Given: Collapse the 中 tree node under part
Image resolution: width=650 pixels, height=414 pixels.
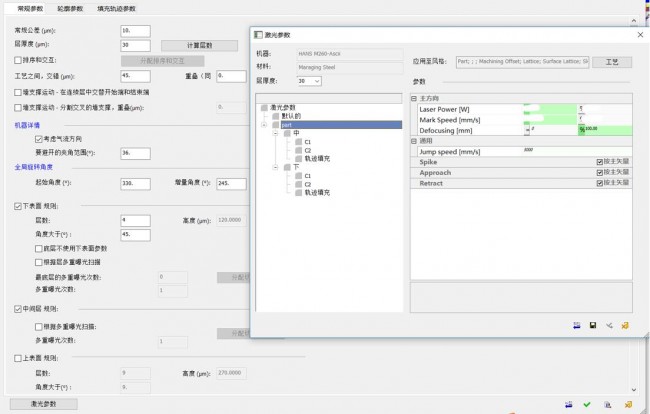Looking at the screenshot, I should 274,133.
